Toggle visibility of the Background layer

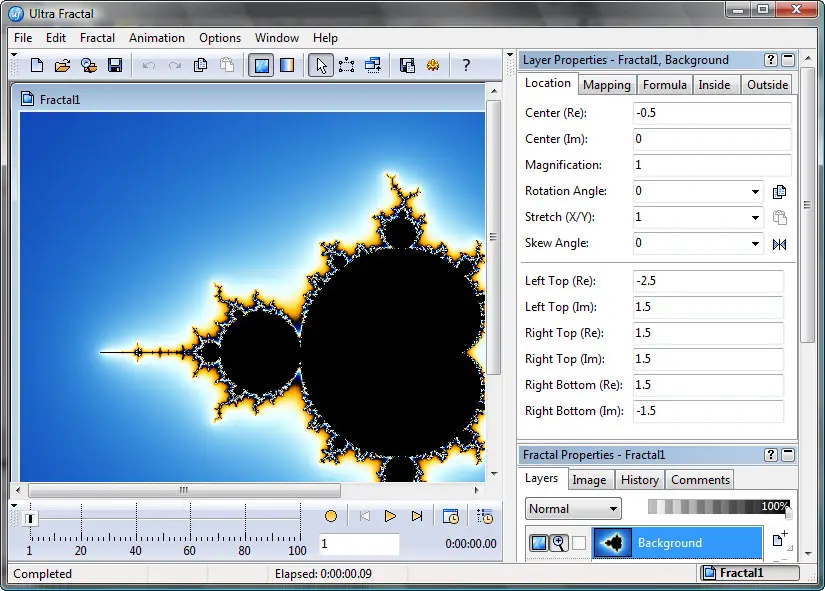click(x=538, y=543)
